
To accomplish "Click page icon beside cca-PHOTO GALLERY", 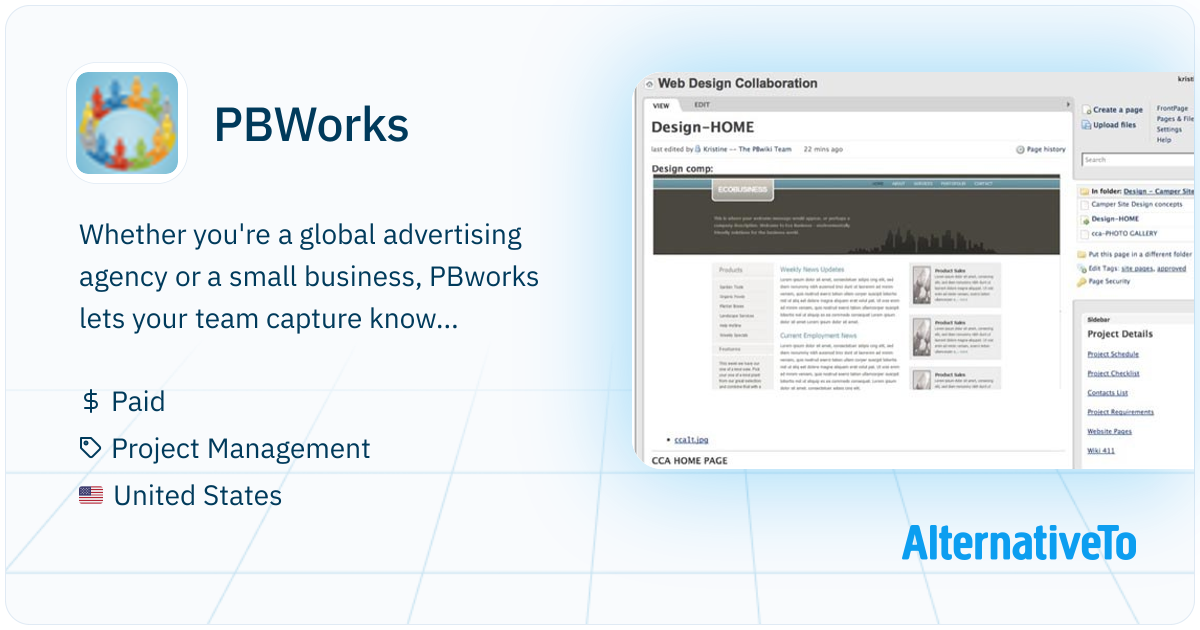I will click(x=1084, y=233).
